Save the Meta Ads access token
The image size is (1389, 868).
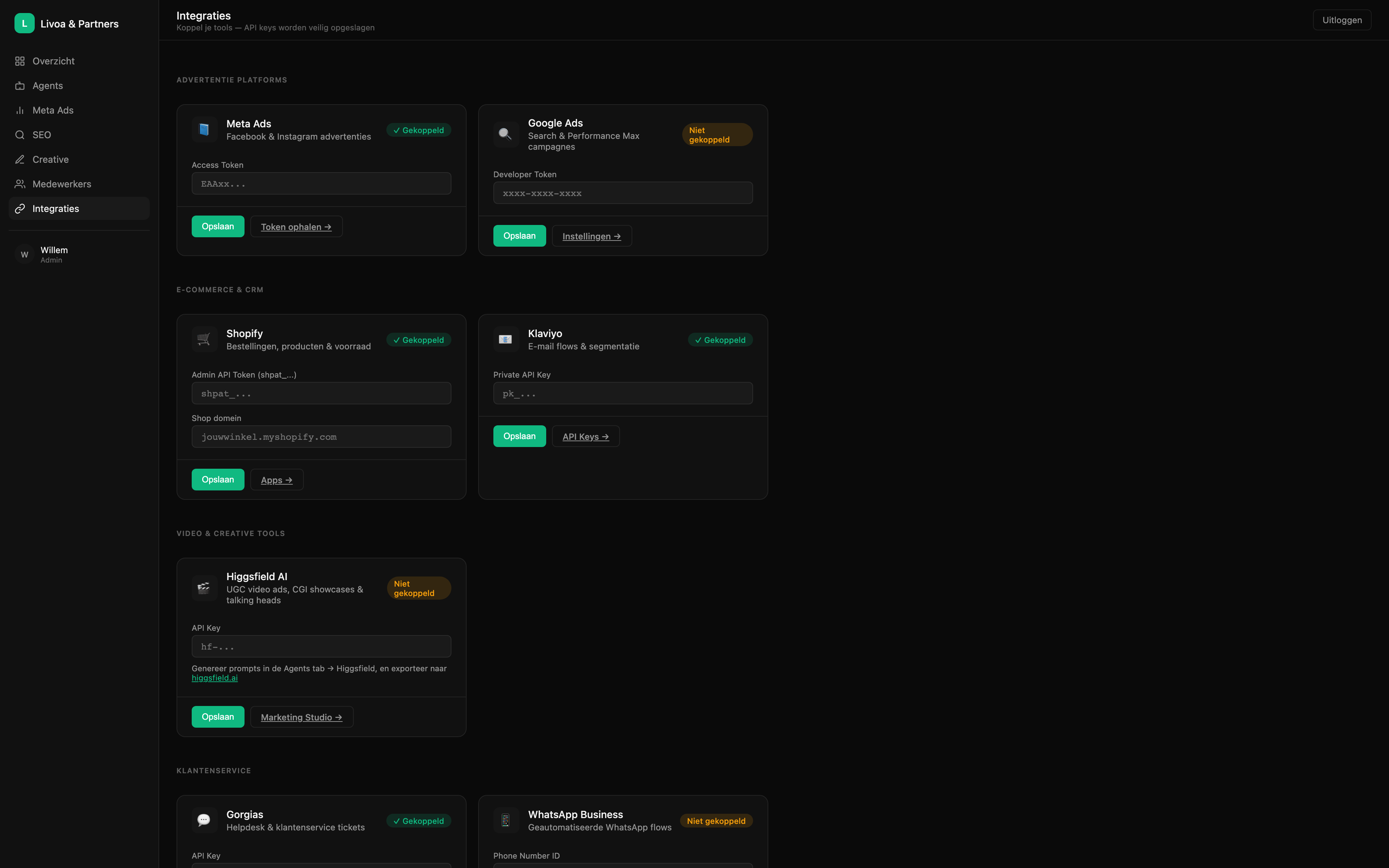(218, 227)
